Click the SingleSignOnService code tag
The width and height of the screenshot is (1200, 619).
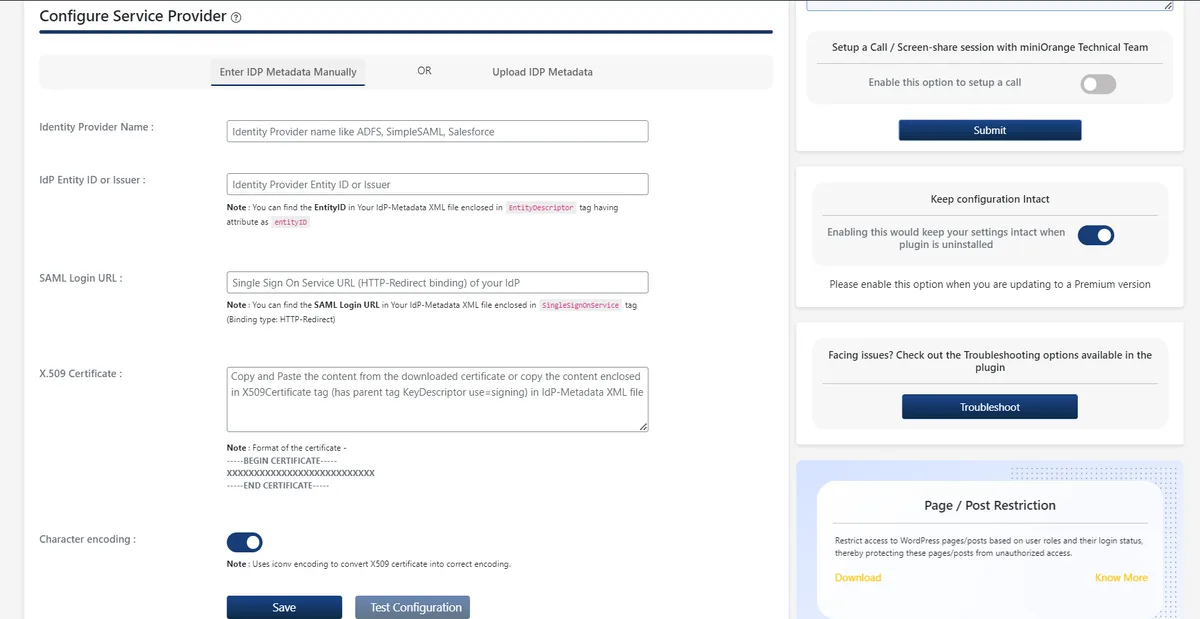[x=580, y=305]
